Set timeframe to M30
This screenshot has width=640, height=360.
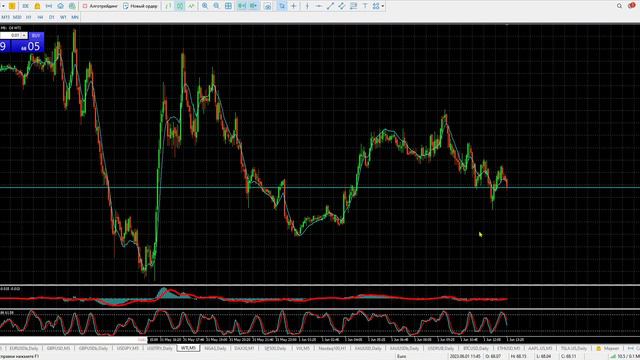[x=17, y=17]
